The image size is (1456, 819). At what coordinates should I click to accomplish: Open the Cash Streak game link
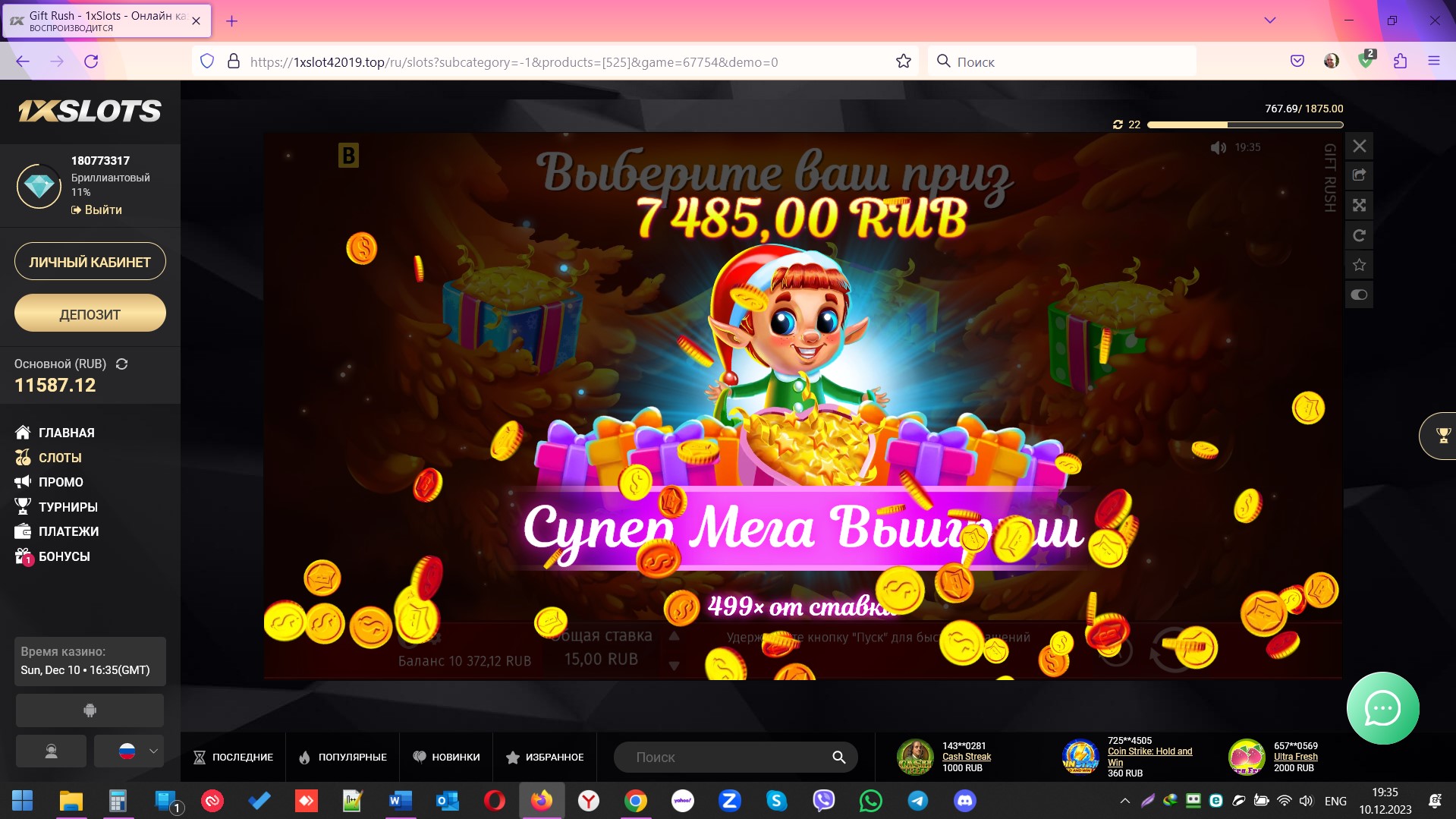966,757
